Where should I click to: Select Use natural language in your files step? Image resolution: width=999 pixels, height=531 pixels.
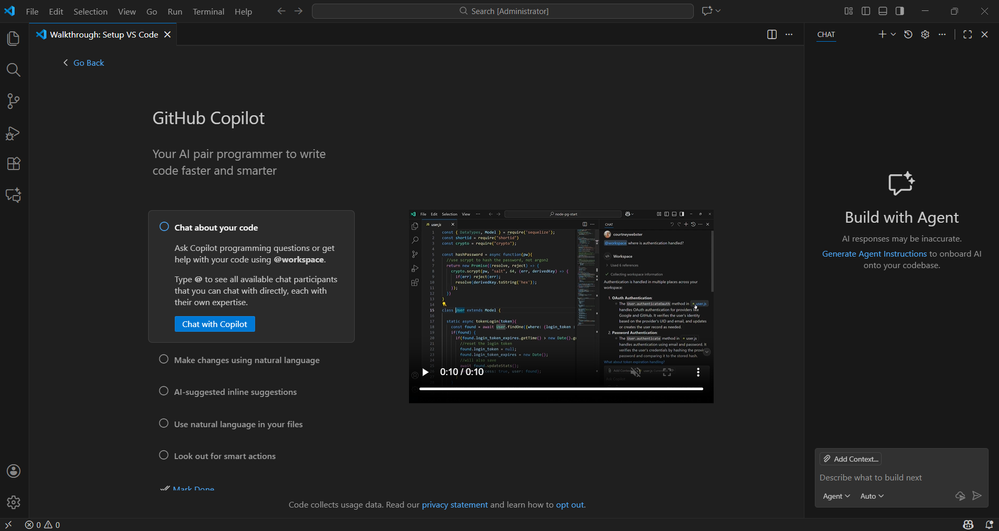[x=238, y=424]
